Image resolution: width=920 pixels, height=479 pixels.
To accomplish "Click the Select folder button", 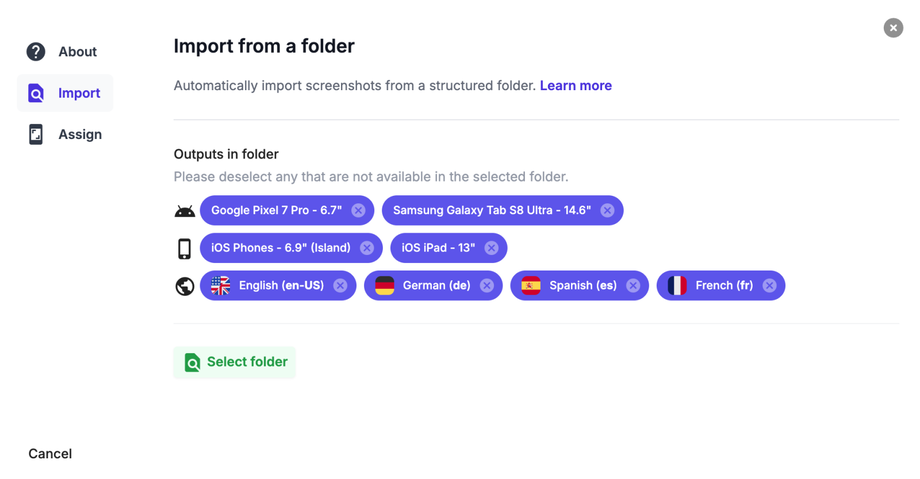I will point(235,362).
